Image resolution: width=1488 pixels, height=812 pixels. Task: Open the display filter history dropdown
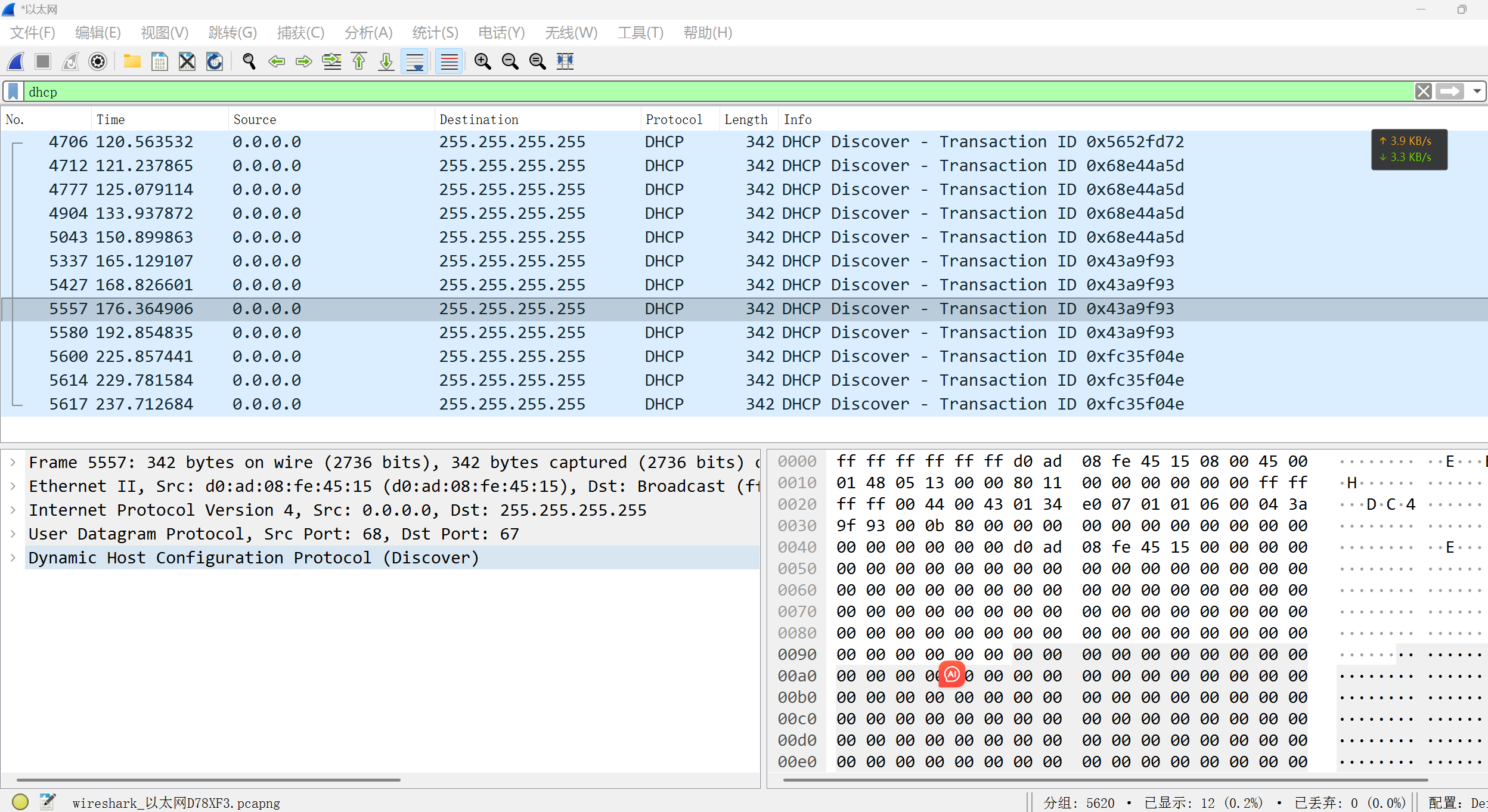1477,92
